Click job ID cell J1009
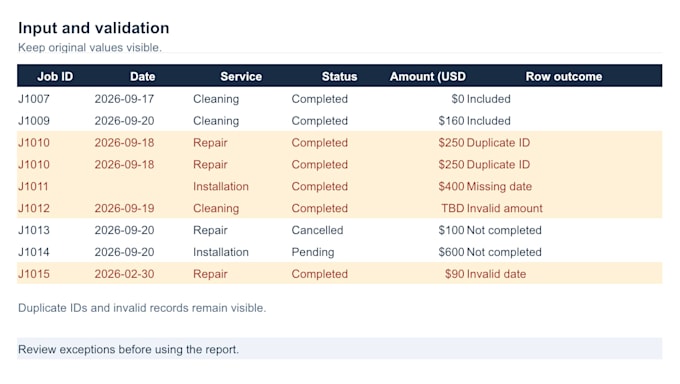Viewport: 680px width, 384px height. pos(34,121)
